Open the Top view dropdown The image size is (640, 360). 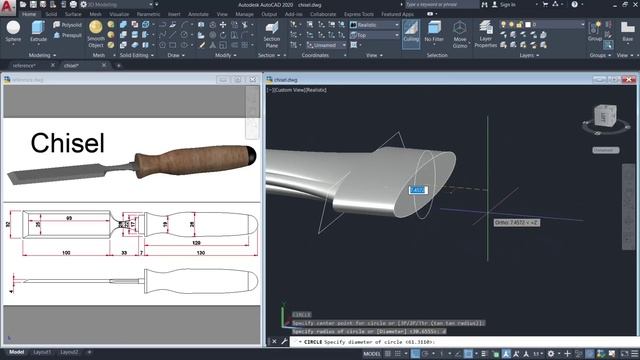tap(375, 35)
